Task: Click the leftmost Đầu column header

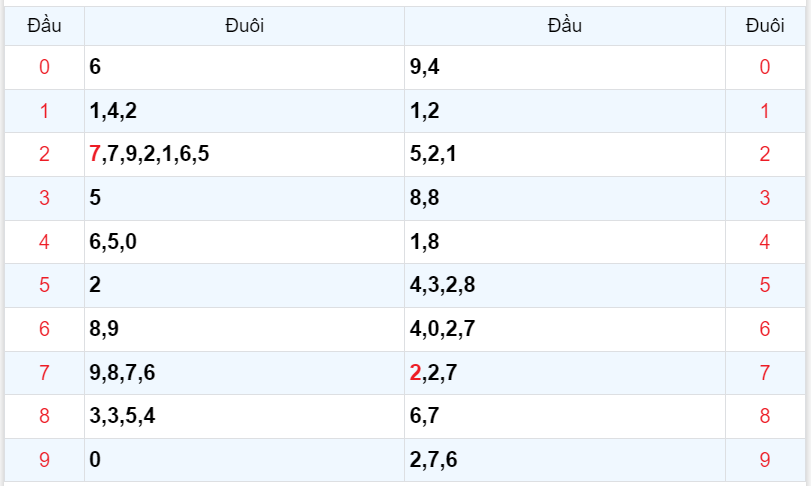Action: coord(44,26)
